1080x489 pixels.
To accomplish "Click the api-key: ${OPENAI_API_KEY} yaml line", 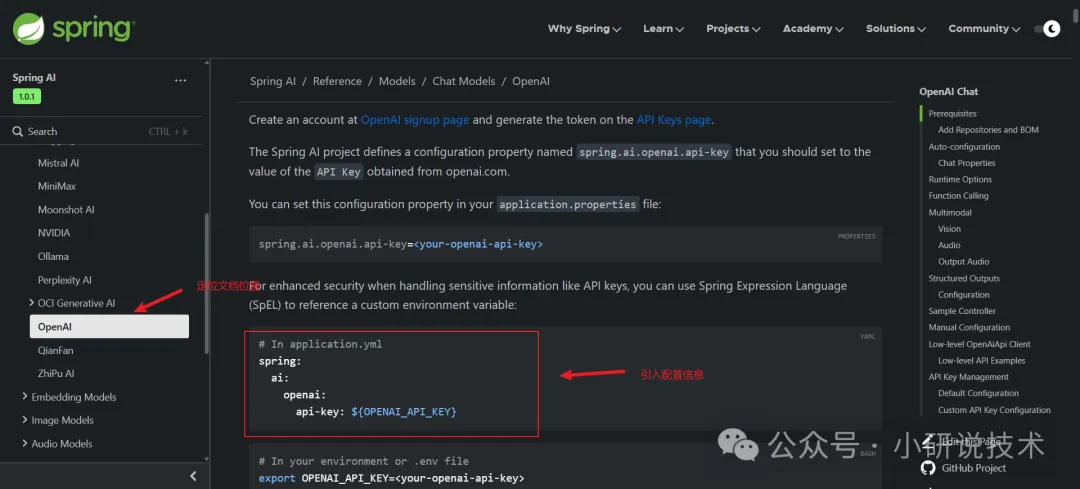I will pyautogui.click(x=376, y=412).
